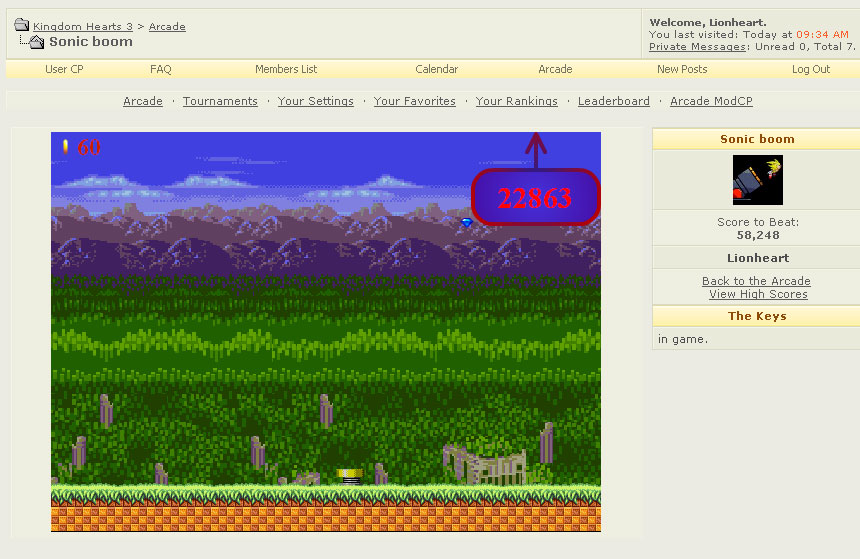
Task: Go to User CP in navigation bar
Action: 64,69
